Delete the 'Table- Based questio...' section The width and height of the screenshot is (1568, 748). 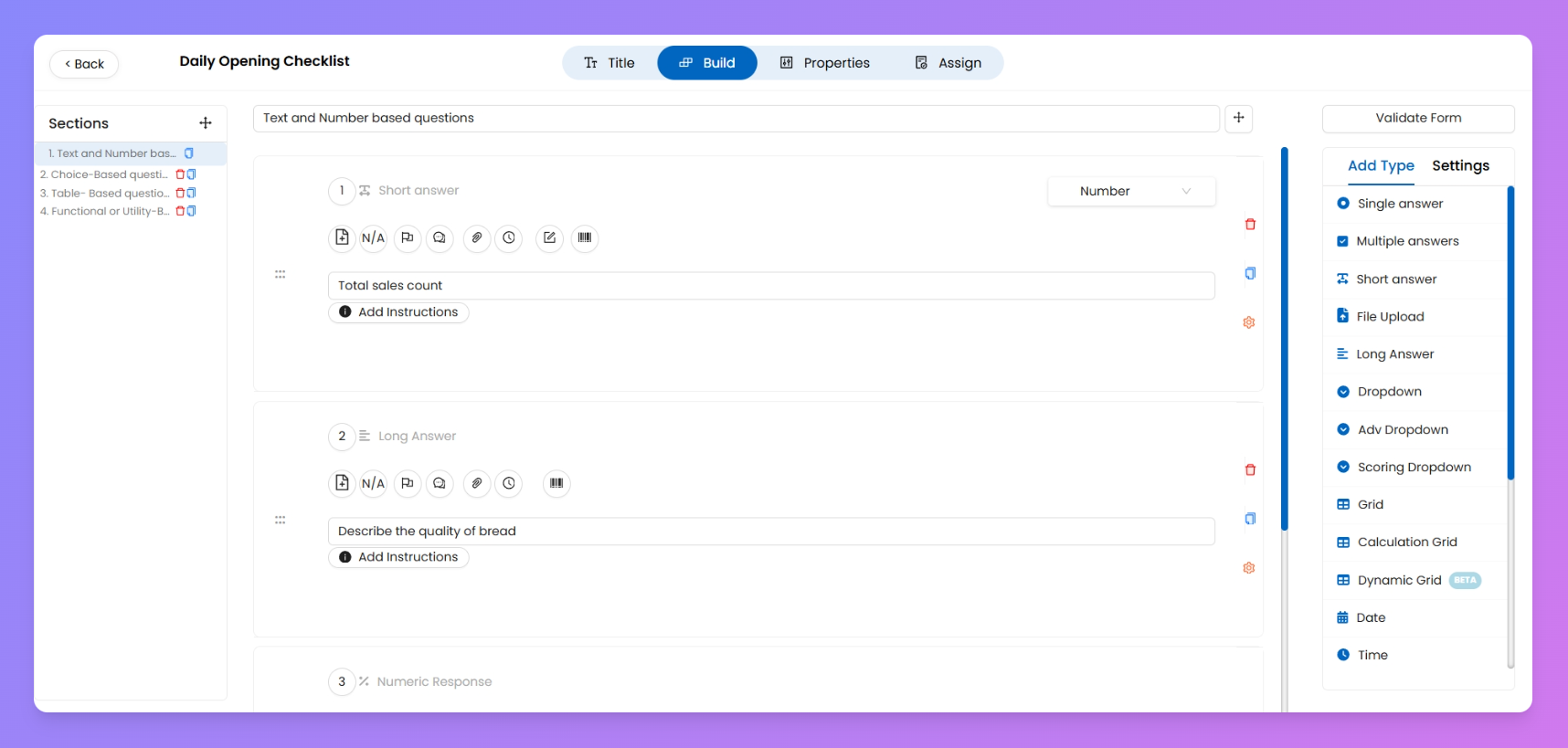(x=180, y=193)
